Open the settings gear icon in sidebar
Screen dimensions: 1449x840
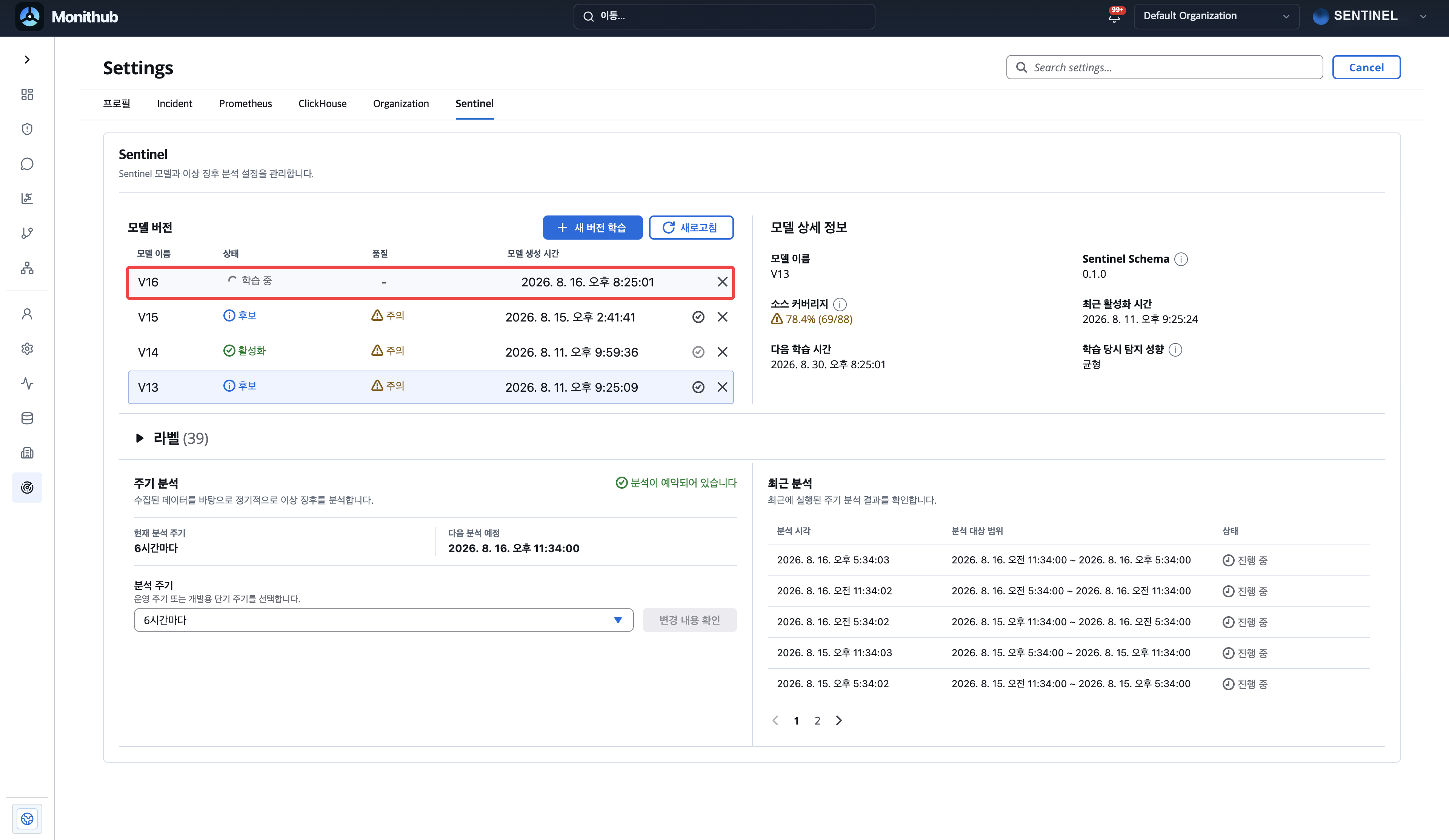pyautogui.click(x=27, y=349)
